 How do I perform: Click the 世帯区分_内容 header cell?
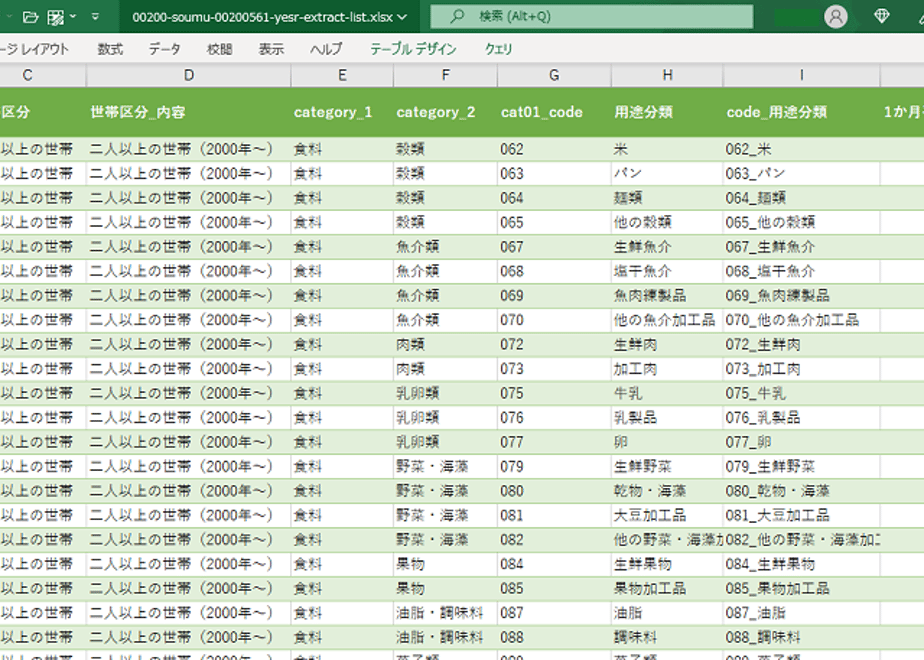(x=189, y=112)
